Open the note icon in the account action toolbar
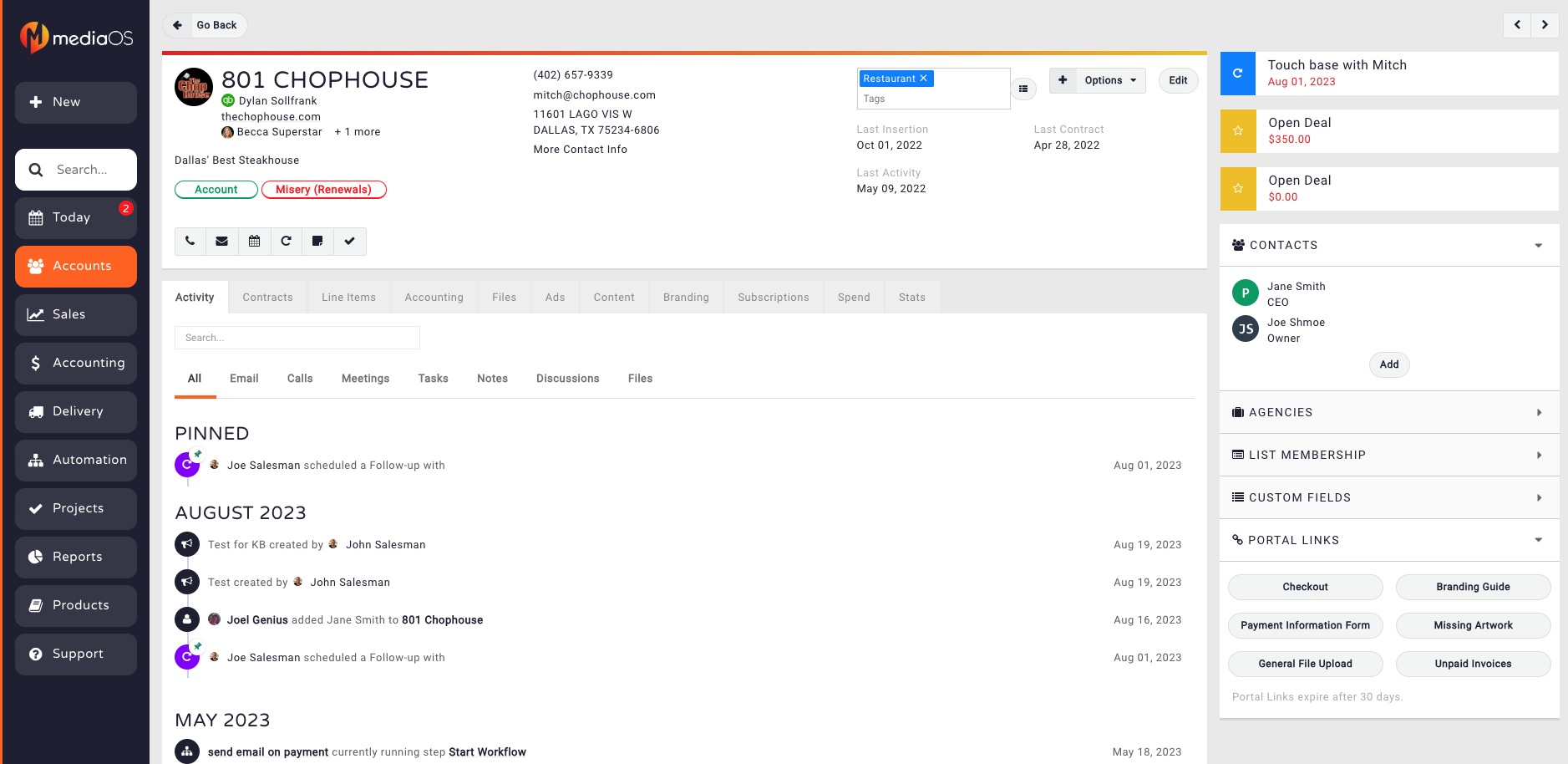The width and height of the screenshot is (1568, 764). point(318,242)
